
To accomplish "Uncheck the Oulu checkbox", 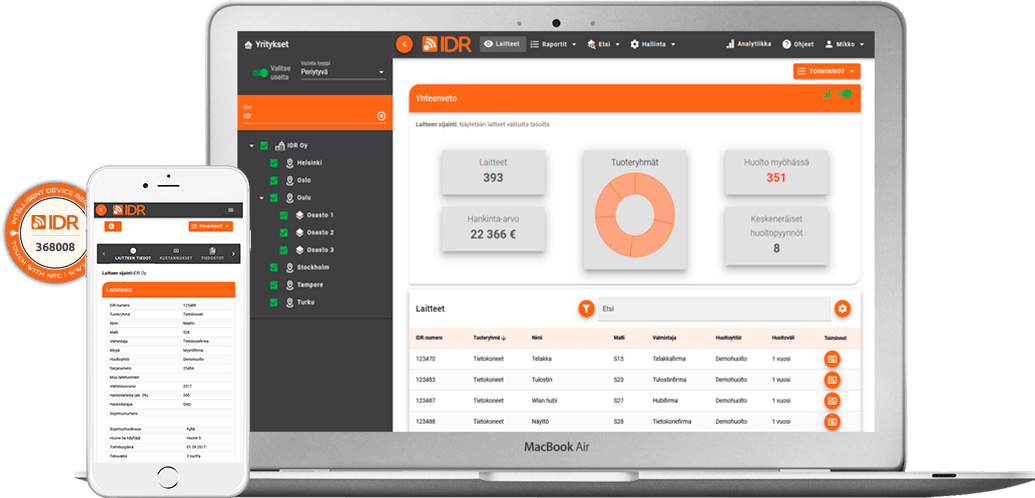I will point(274,197).
